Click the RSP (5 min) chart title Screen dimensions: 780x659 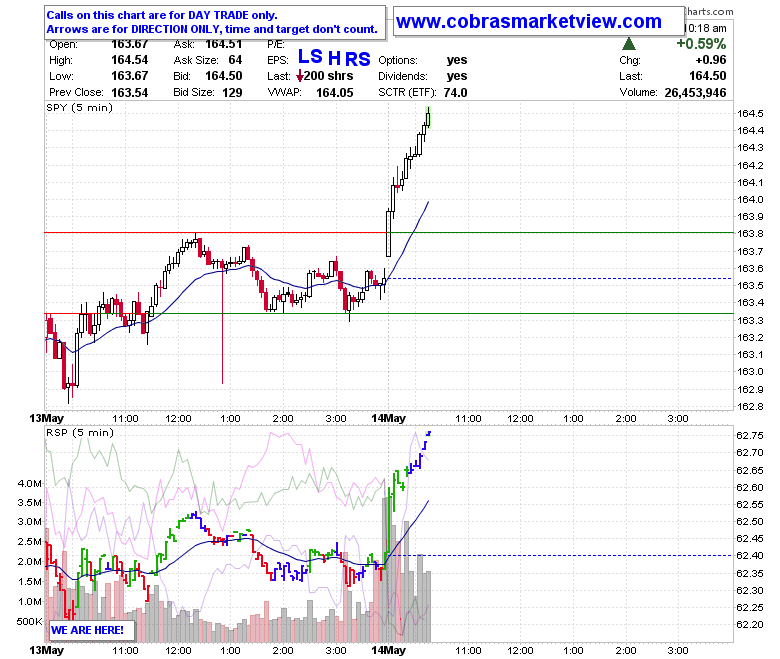click(80, 433)
